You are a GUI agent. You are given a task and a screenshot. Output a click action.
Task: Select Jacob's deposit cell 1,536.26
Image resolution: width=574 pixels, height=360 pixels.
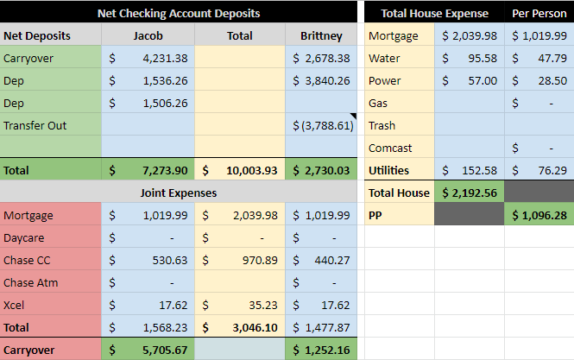tap(148, 79)
